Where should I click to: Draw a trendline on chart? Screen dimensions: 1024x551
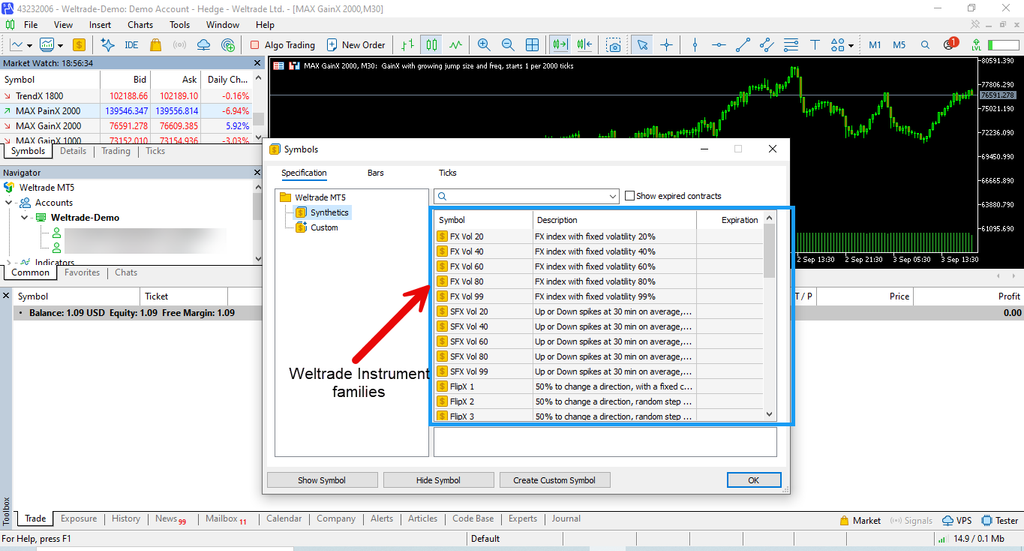click(x=743, y=45)
